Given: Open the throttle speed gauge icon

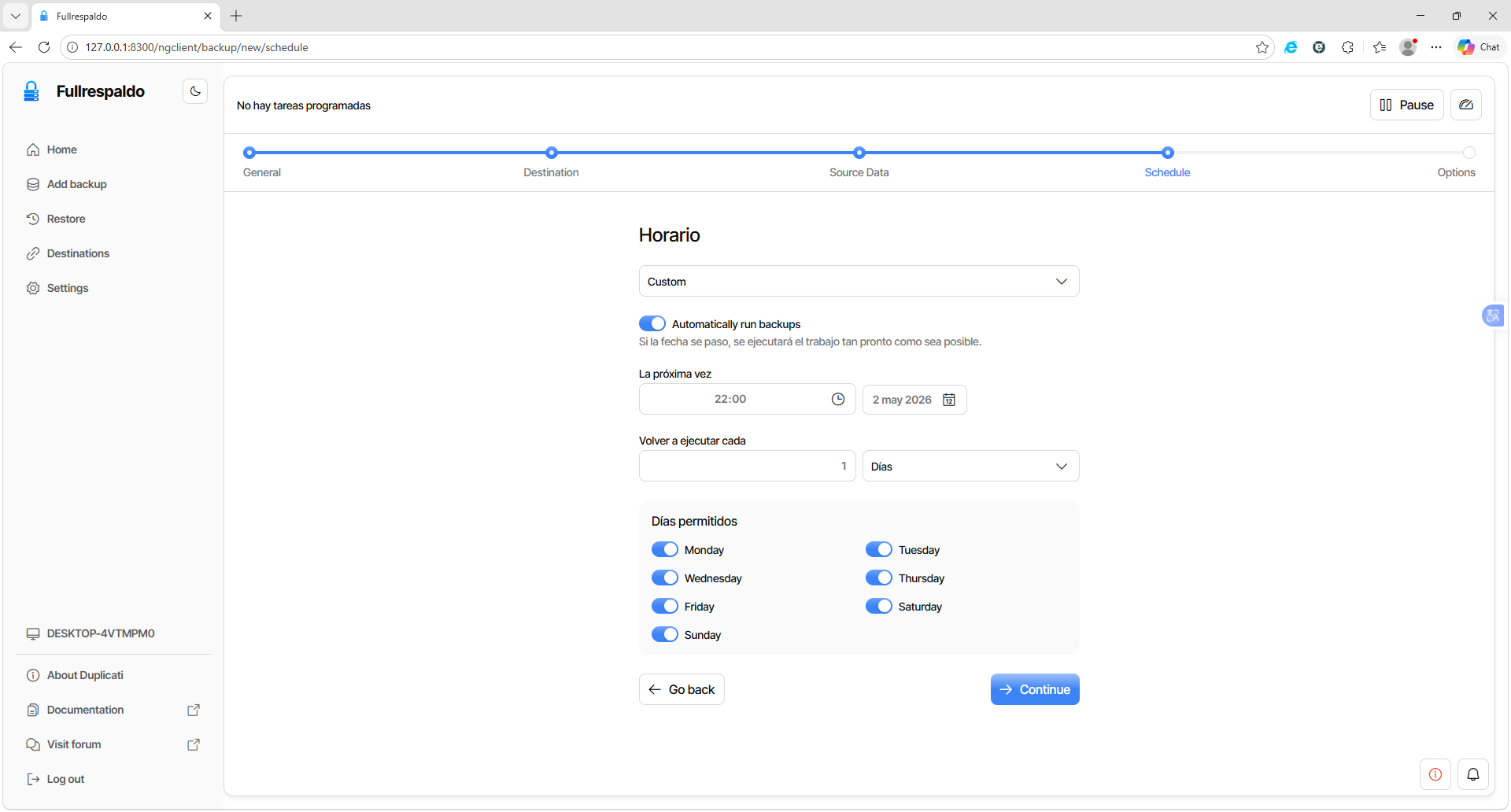Looking at the screenshot, I should 1466,105.
